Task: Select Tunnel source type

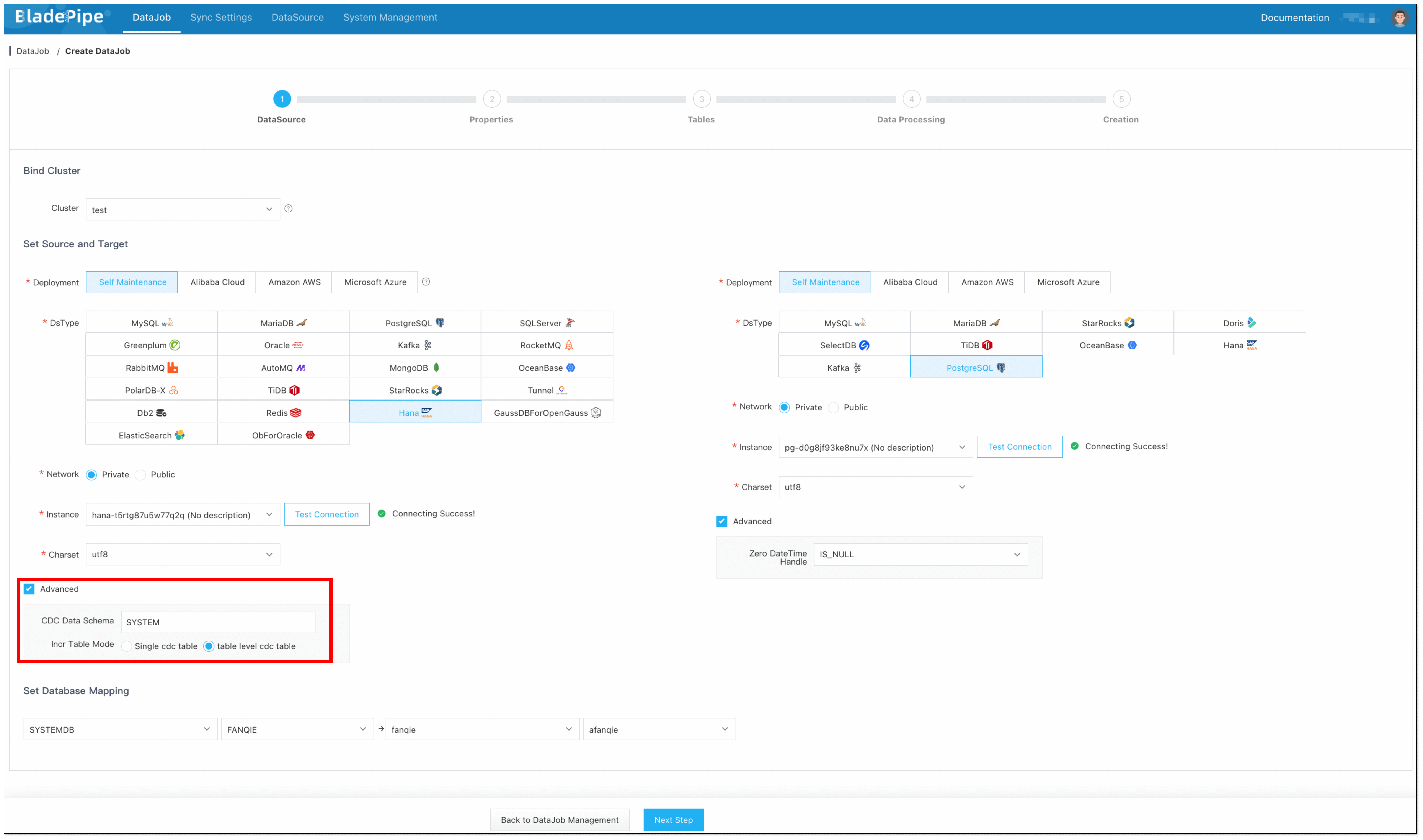Action: click(547, 391)
